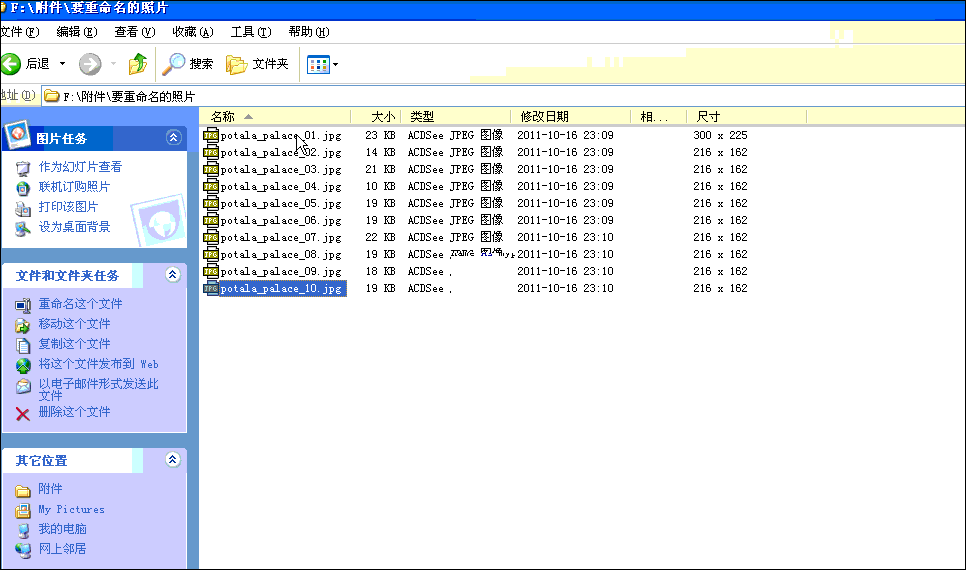Image resolution: width=966 pixels, height=570 pixels.
Task: Click 作为幻灯片查看 link
Action: click(80, 167)
